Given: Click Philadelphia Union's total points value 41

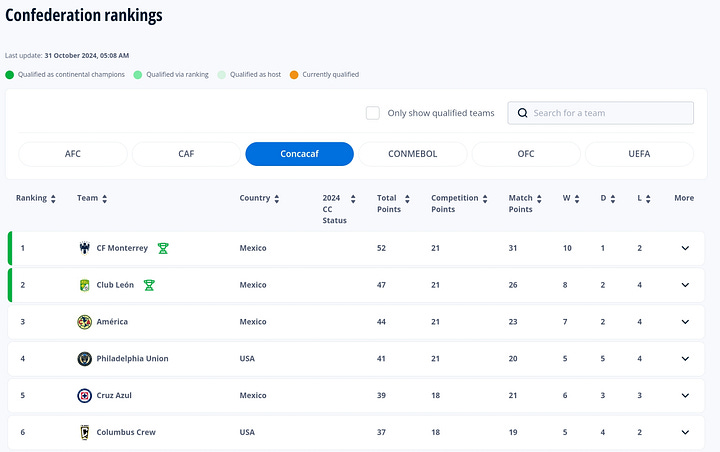Looking at the screenshot, I should click(x=381, y=359).
